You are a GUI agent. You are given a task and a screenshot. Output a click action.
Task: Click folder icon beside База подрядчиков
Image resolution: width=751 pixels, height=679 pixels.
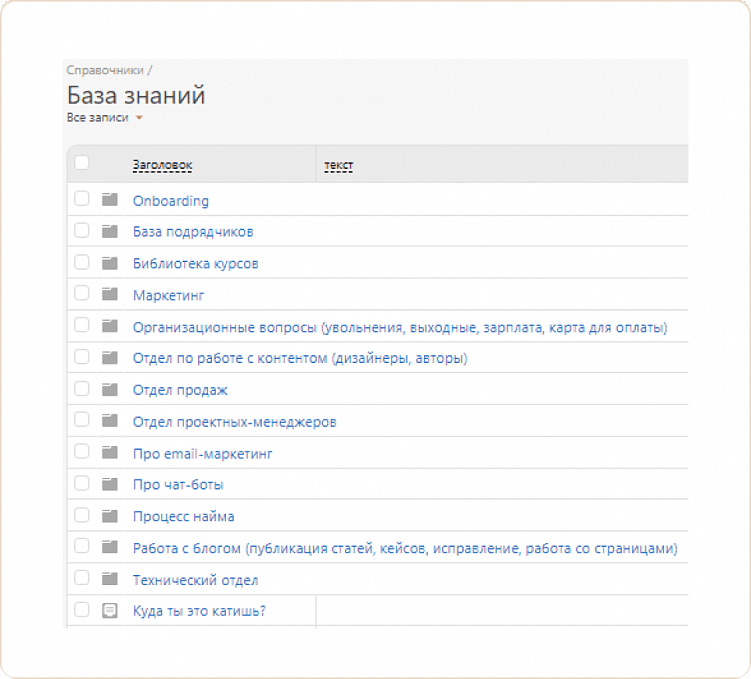click(x=110, y=231)
